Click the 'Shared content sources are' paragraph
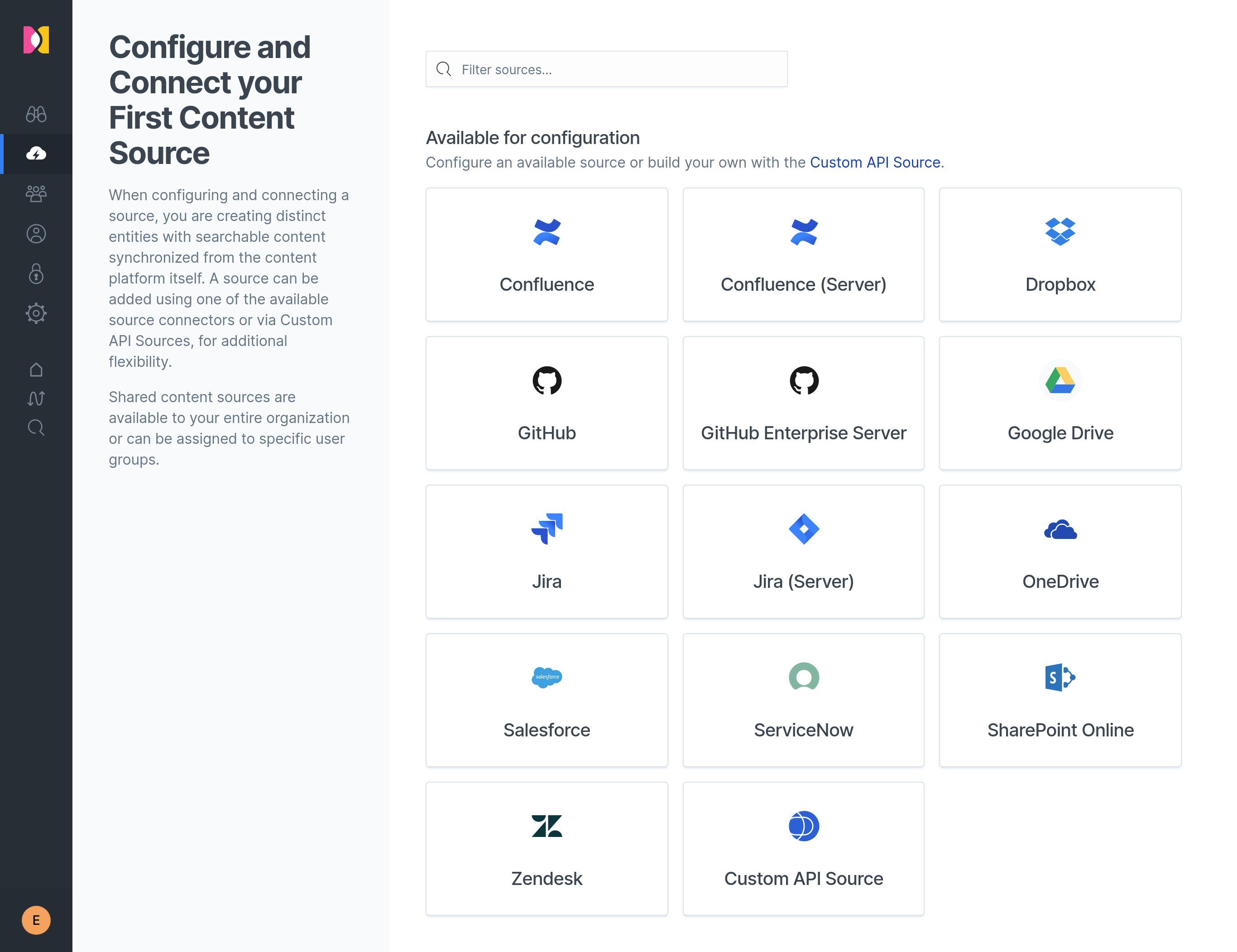This screenshot has height=952, width=1237. [229, 428]
